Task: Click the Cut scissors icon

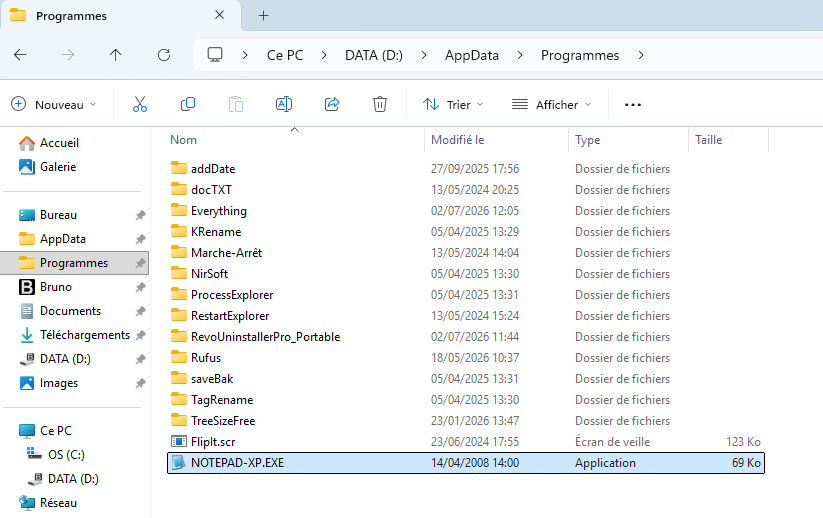Action: pyautogui.click(x=140, y=104)
